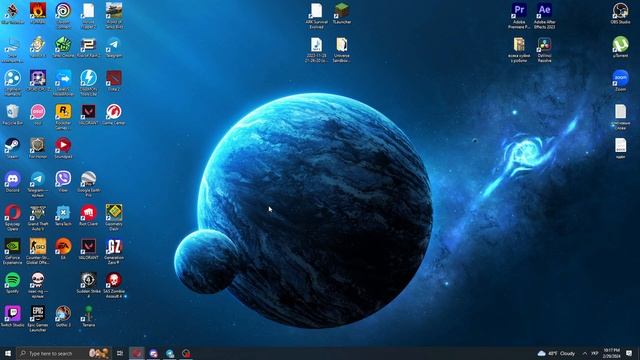This screenshot has width=640, height=360.
Task: Select the pink osu! shortcut
Action: 38,114
